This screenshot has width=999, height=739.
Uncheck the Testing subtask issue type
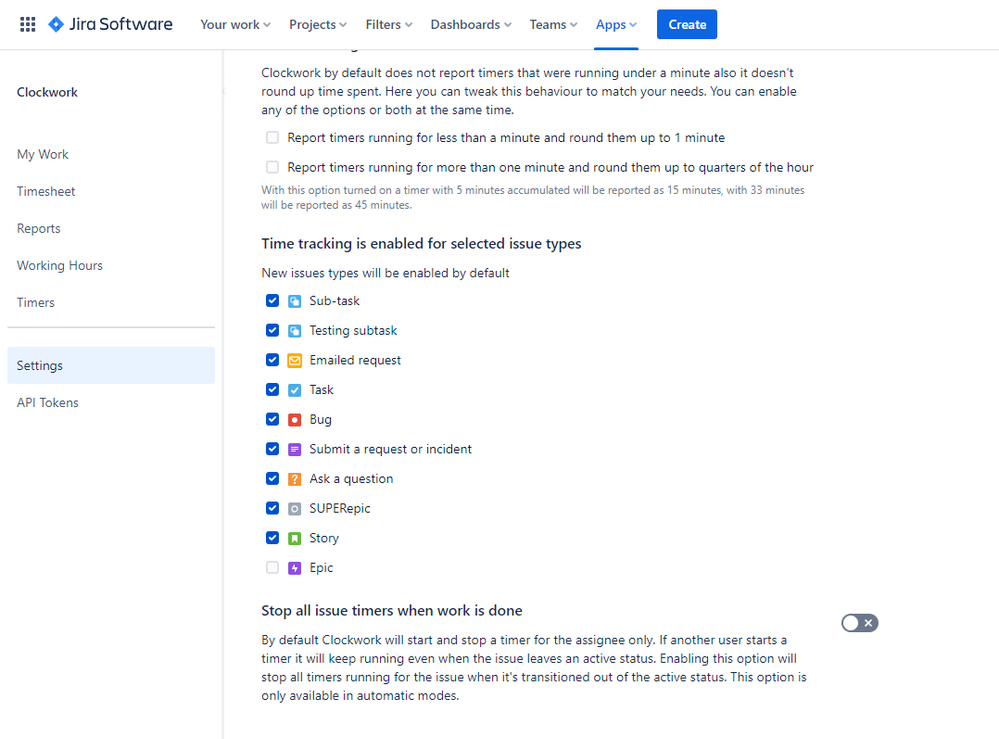[272, 330]
